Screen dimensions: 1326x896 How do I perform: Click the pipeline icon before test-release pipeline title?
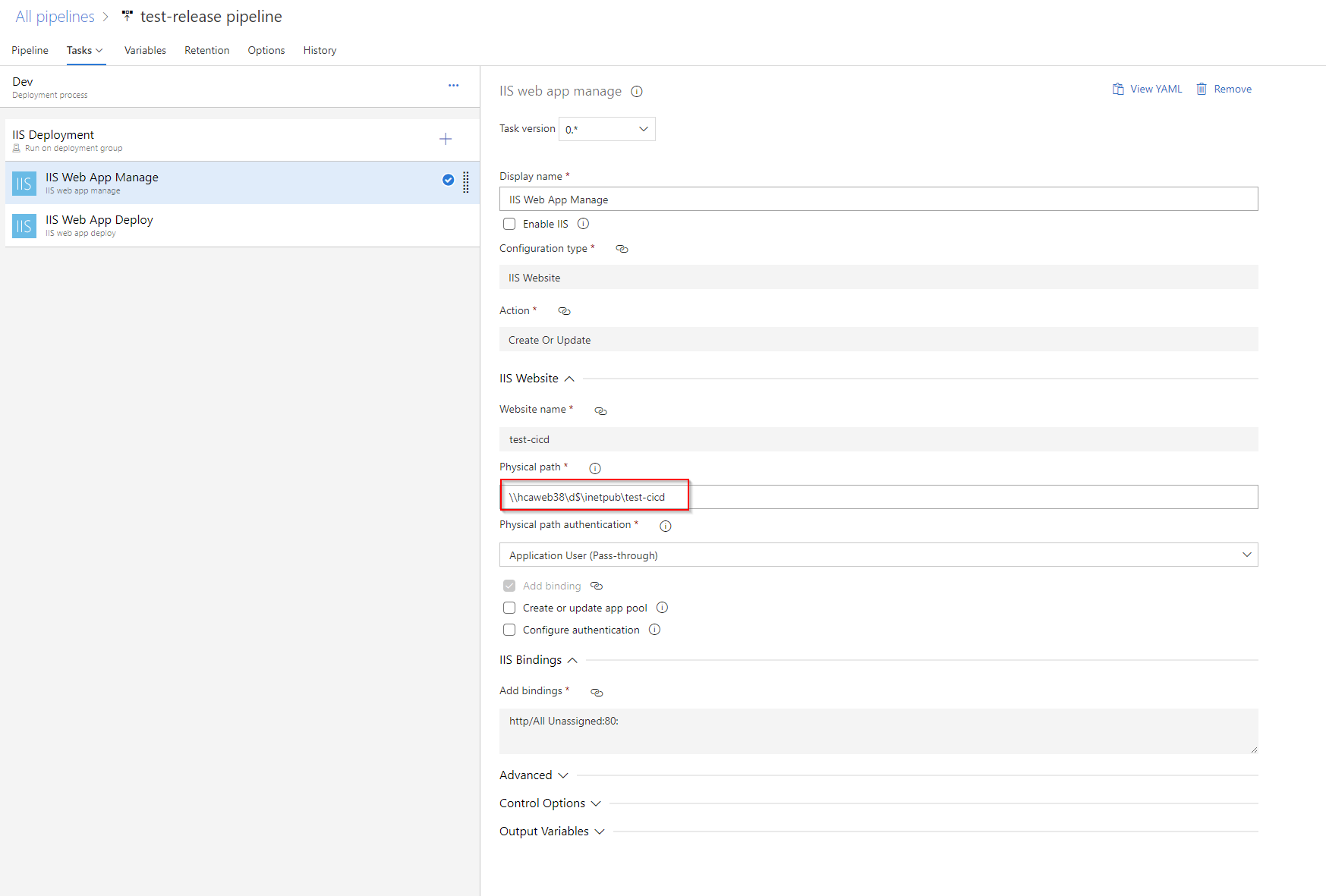tap(128, 16)
